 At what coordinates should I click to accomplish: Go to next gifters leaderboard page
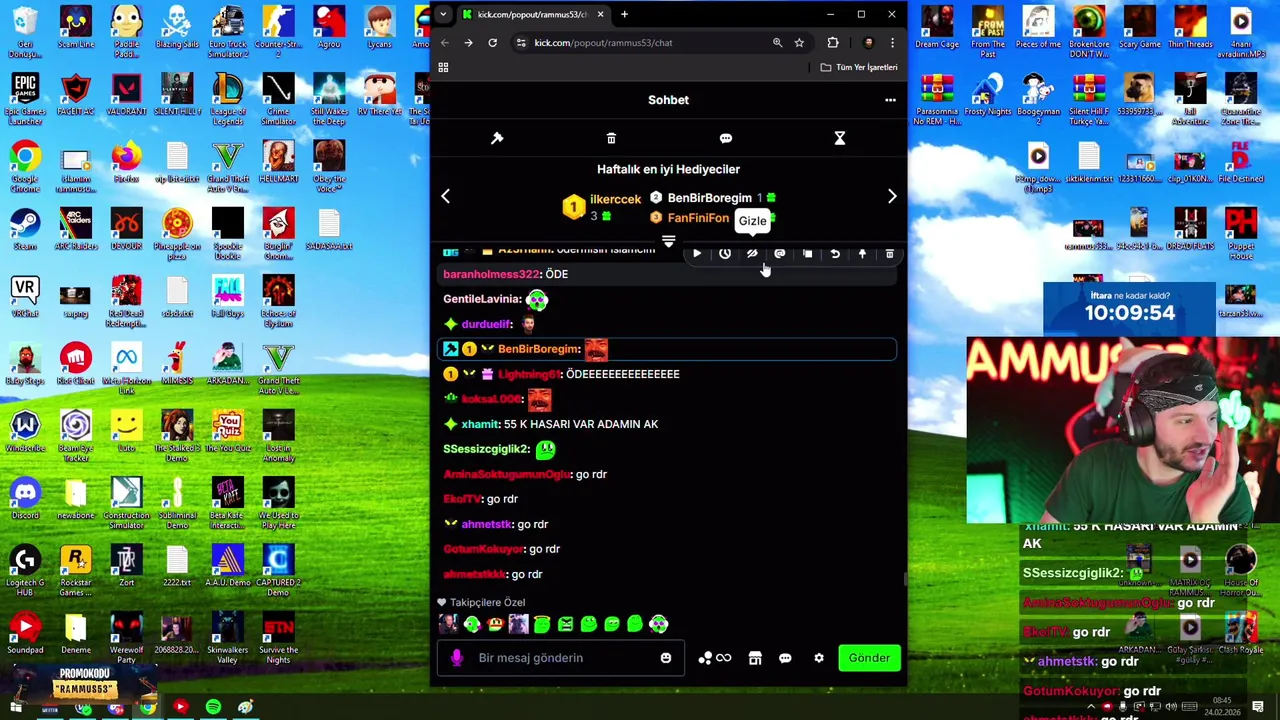click(892, 197)
